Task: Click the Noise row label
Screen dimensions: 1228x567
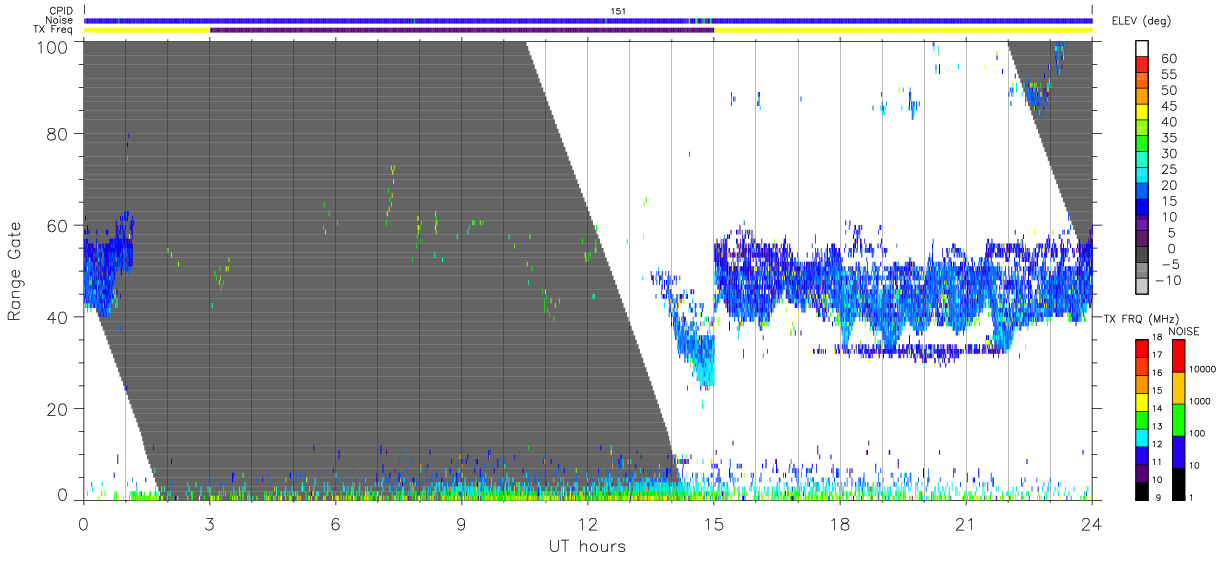Action: 61,20
